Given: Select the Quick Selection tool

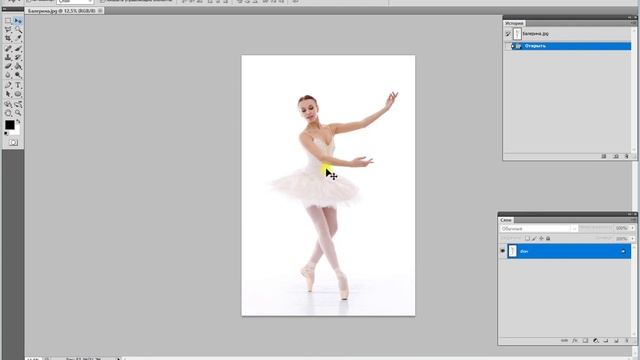Looking at the screenshot, I should [x=18, y=29].
